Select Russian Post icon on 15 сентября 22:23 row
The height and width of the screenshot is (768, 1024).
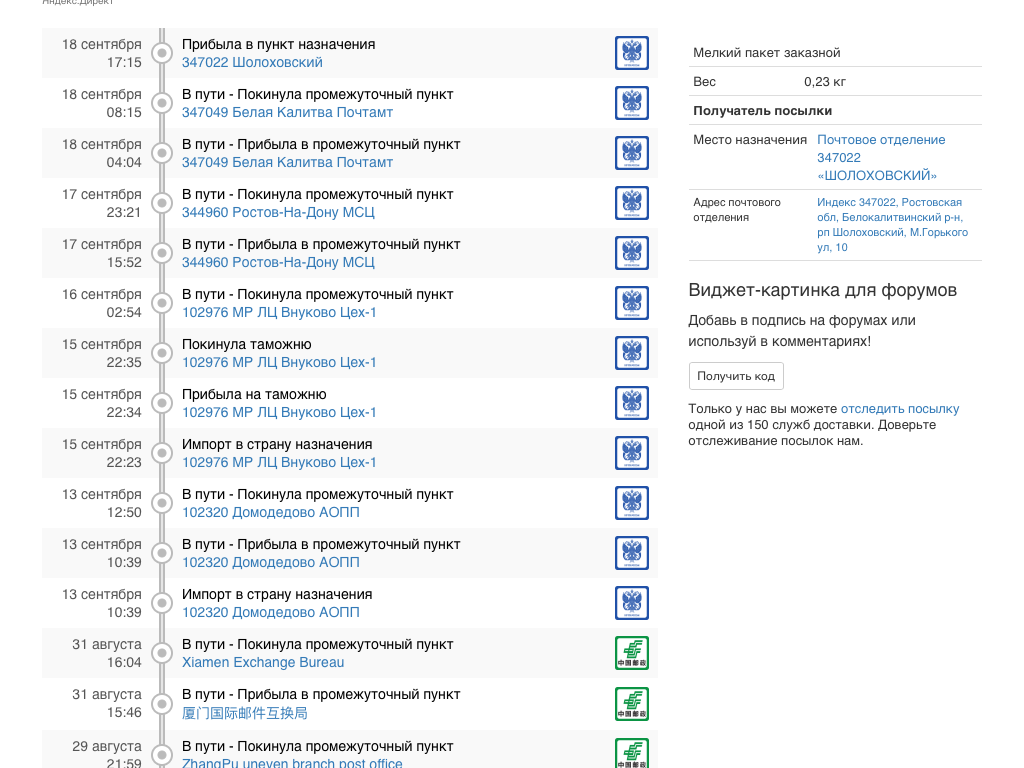(631, 453)
